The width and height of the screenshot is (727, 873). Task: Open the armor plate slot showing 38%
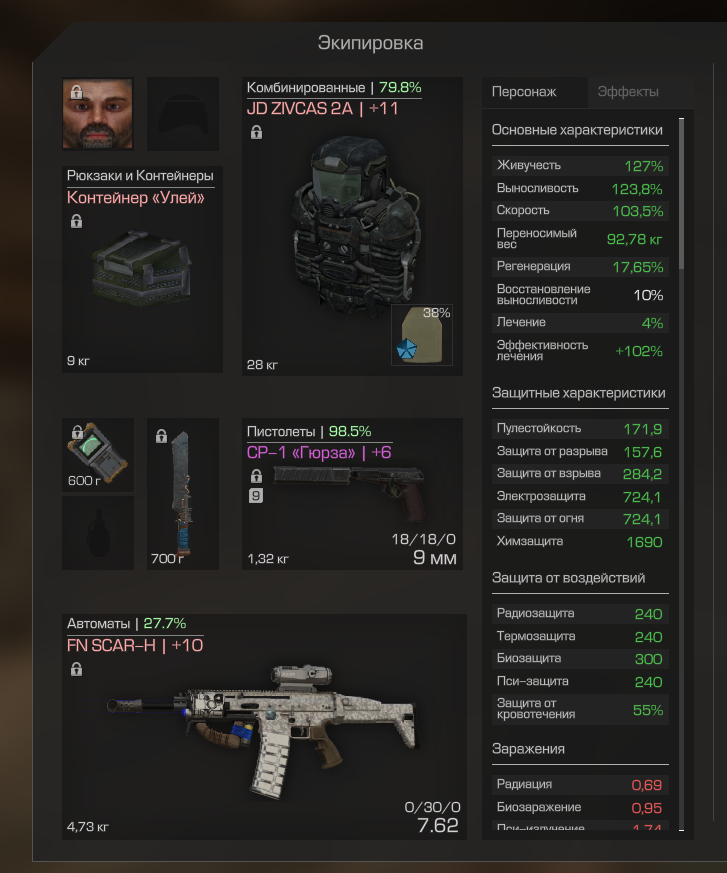coord(421,335)
